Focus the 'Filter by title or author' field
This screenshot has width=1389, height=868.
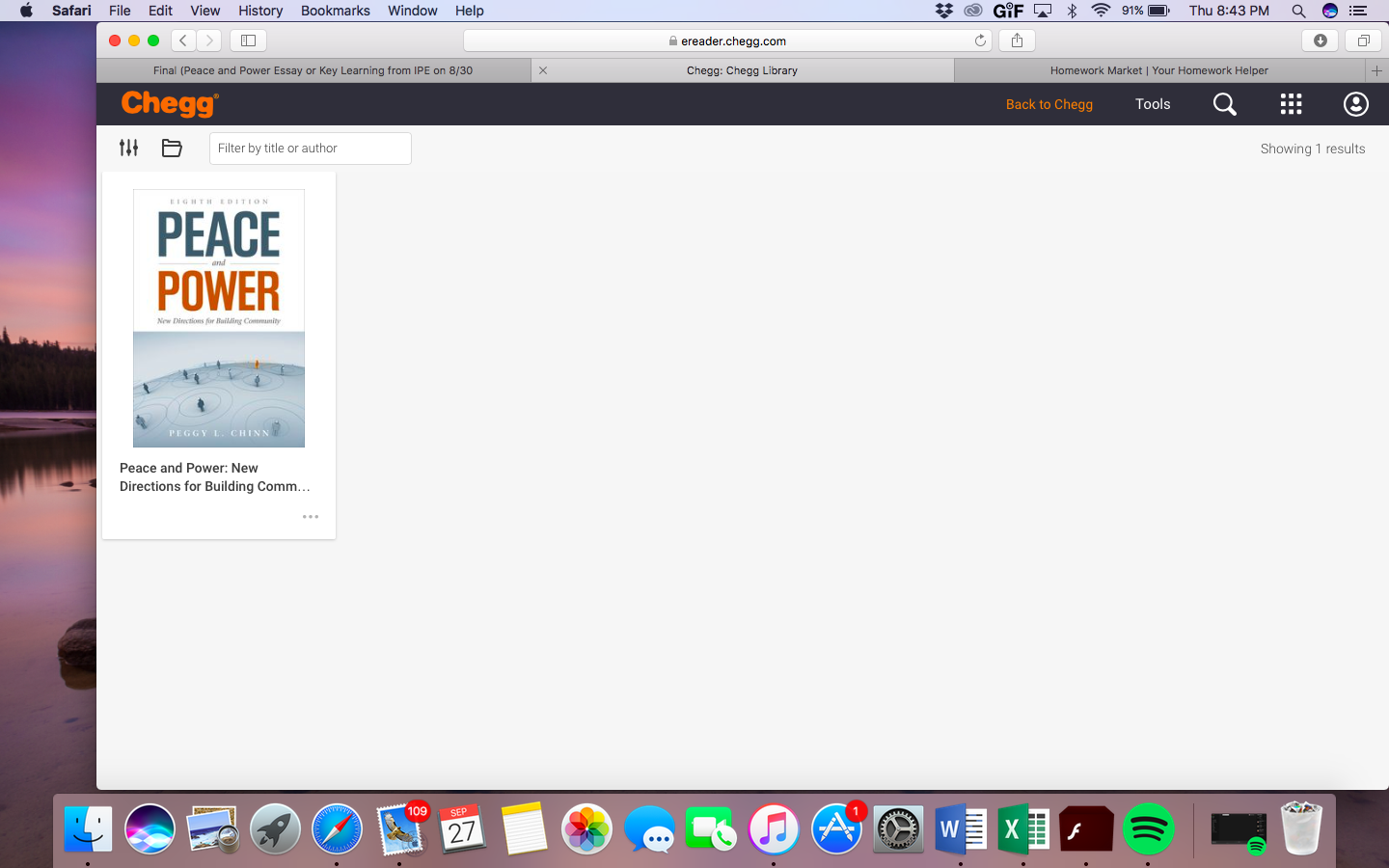311,149
